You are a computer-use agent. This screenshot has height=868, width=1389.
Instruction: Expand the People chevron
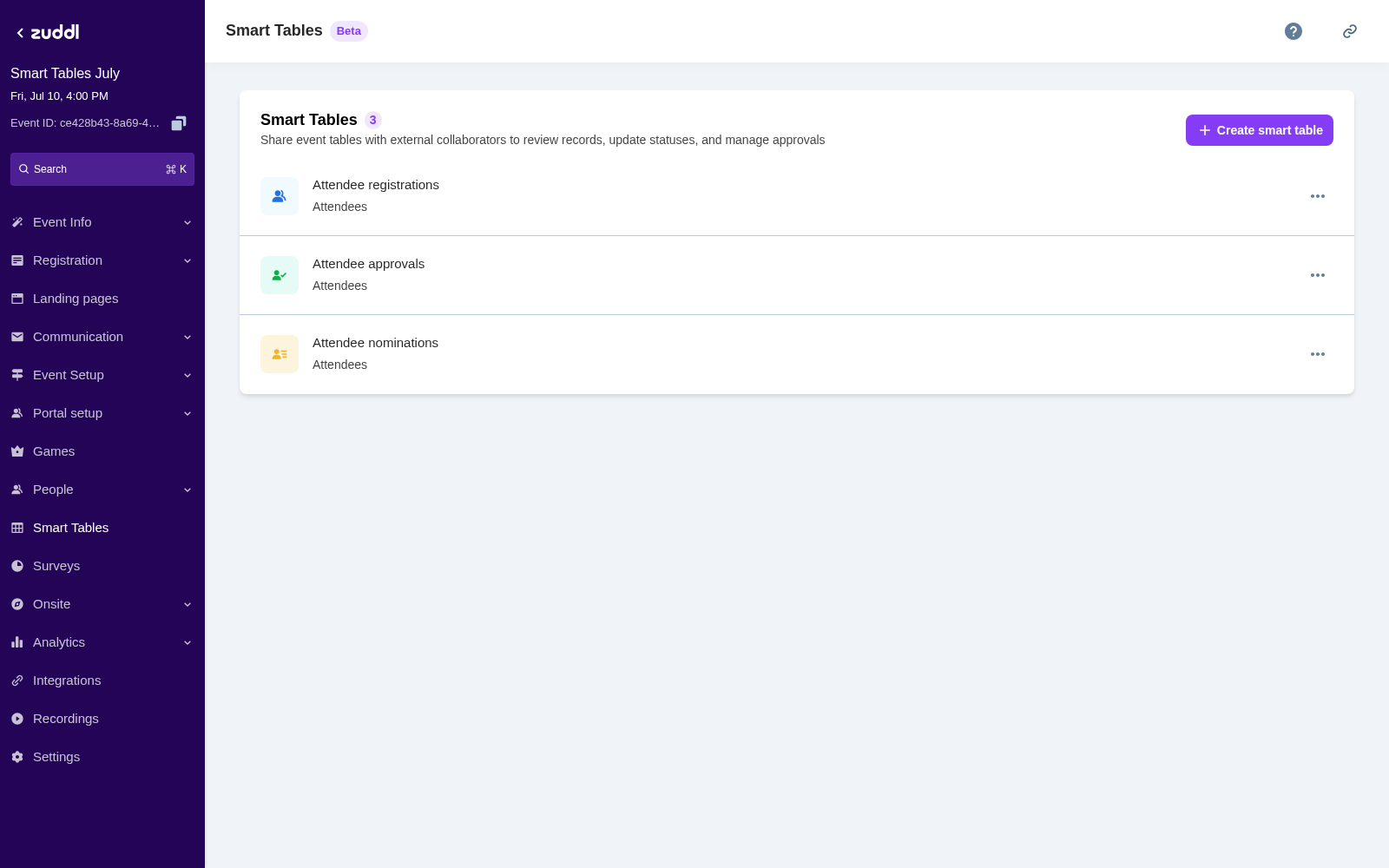[x=188, y=490]
